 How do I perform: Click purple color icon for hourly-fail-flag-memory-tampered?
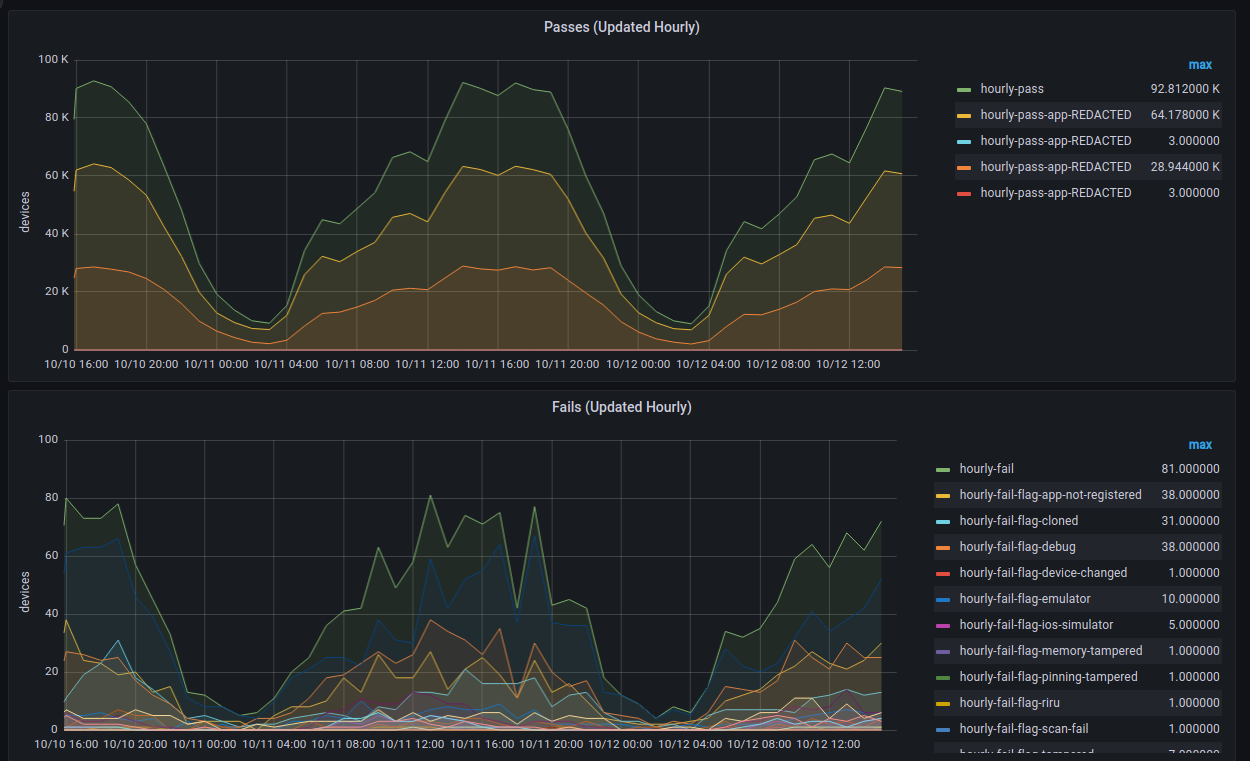(942, 652)
